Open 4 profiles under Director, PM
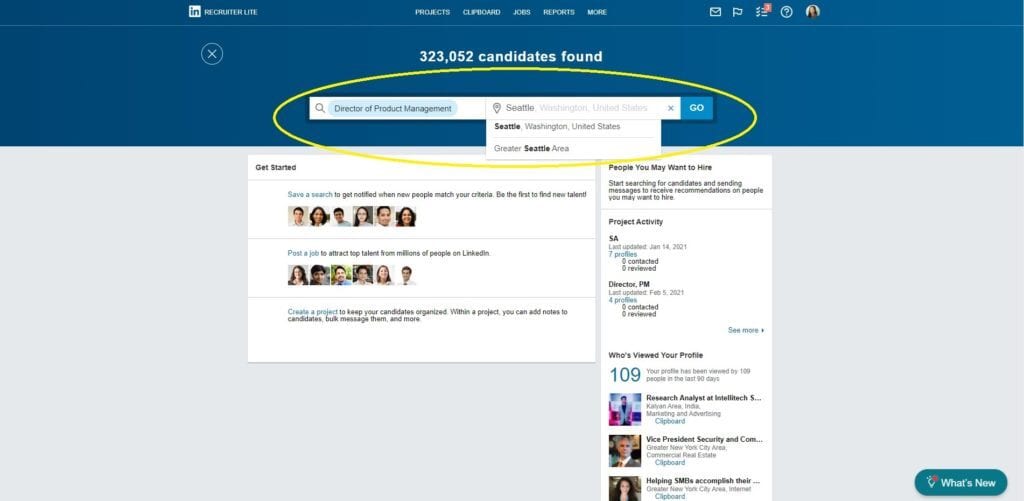This screenshot has width=1024, height=501. tap(622, 300)
